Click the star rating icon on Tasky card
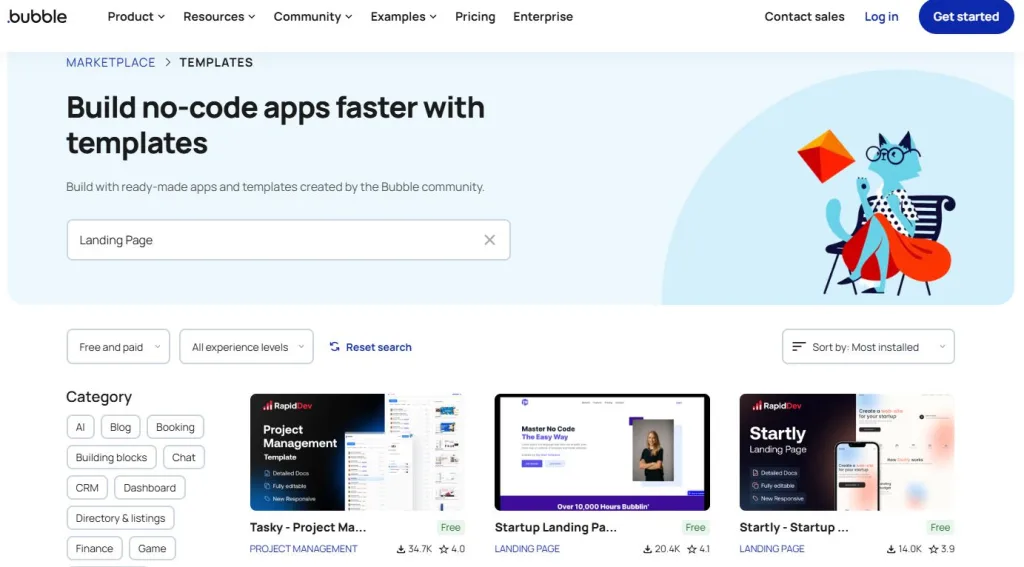Viewport: 1024px width, 567px height. [443, 549]
